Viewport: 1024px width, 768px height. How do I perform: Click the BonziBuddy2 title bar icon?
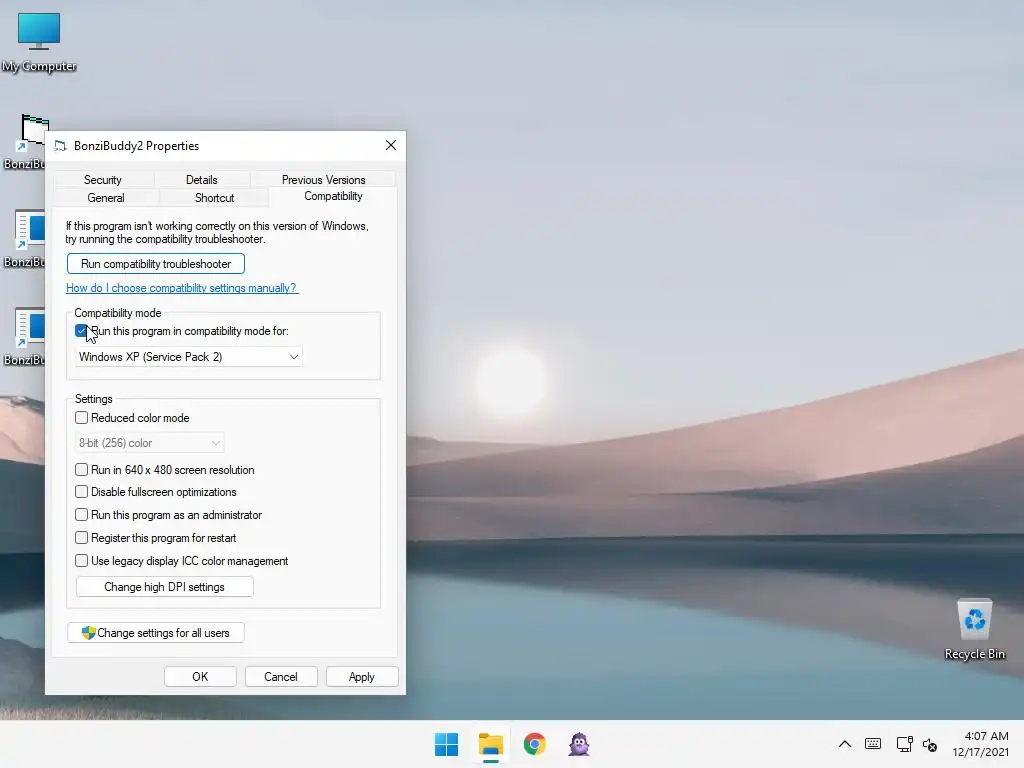click(x=60, y=146)
